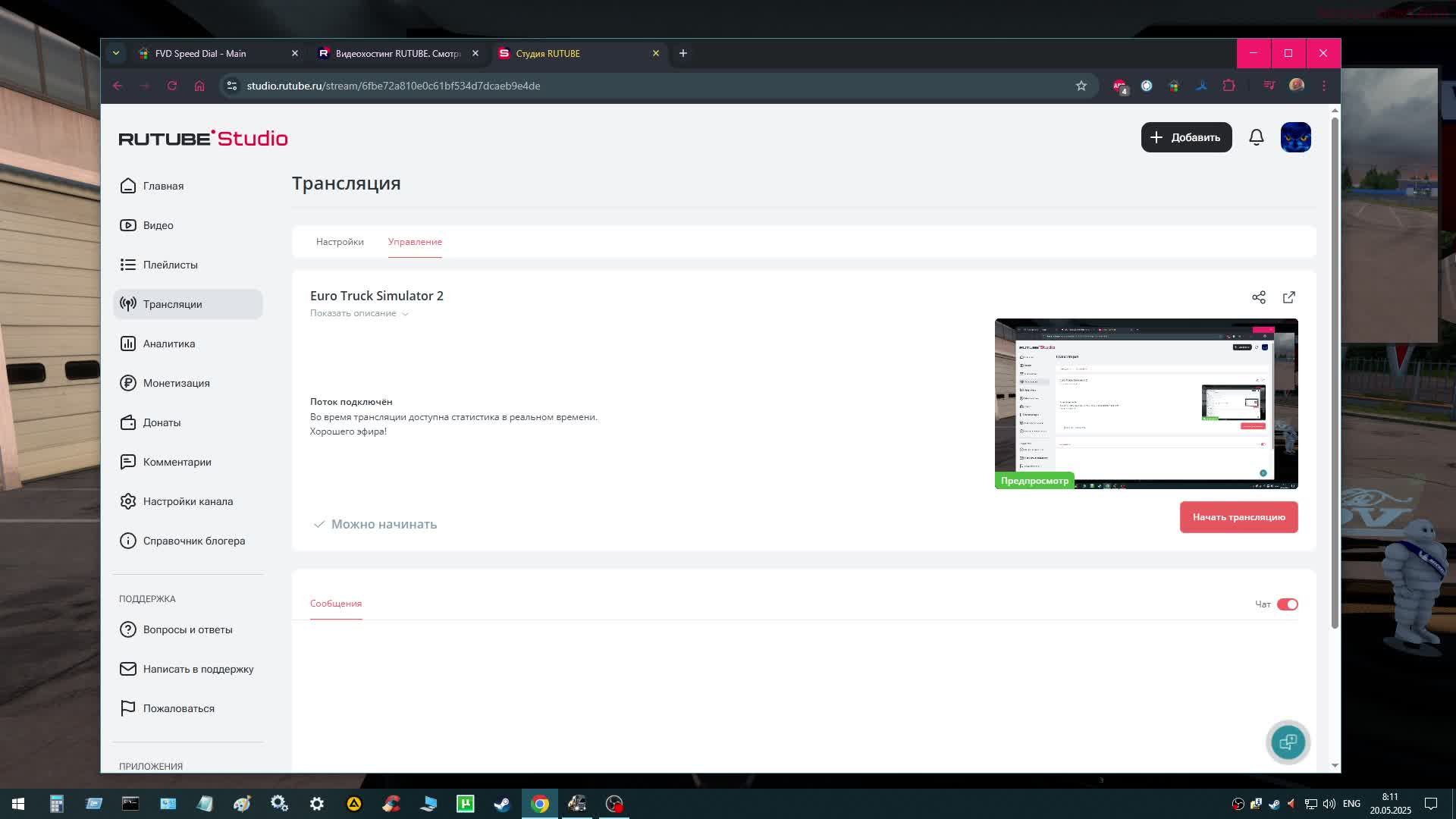Click Начать трансляцию button
The image size is (1456, 819).
(x=1238, y=517)
